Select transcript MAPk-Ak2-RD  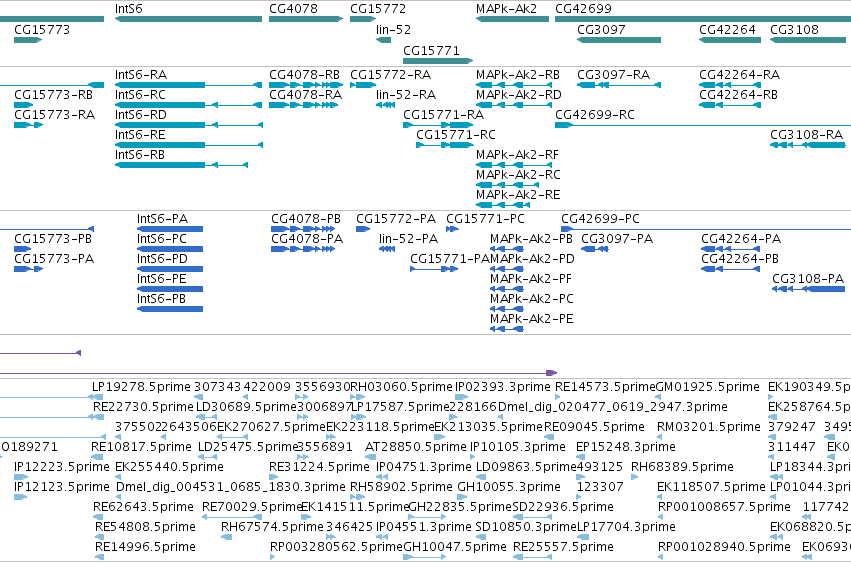[513, 105]
